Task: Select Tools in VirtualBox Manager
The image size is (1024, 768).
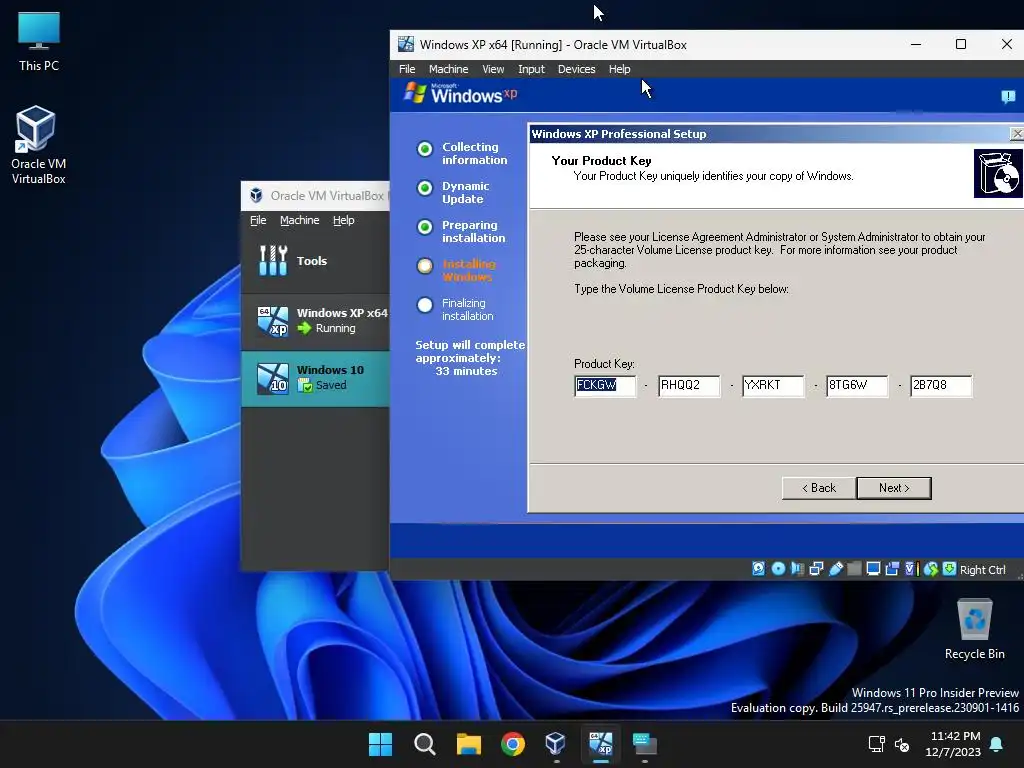Action: click(315, 261)
